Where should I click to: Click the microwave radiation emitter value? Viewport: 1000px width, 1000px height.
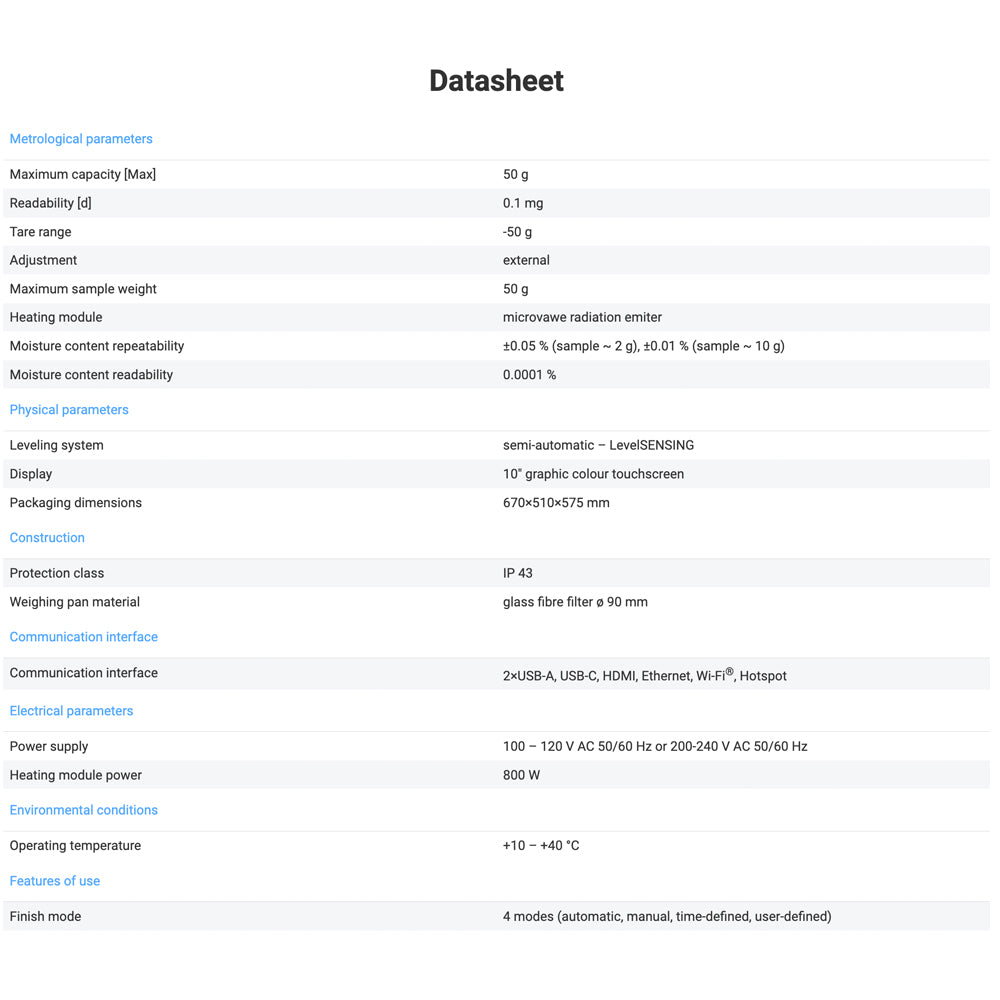click(x=582, y=317)
